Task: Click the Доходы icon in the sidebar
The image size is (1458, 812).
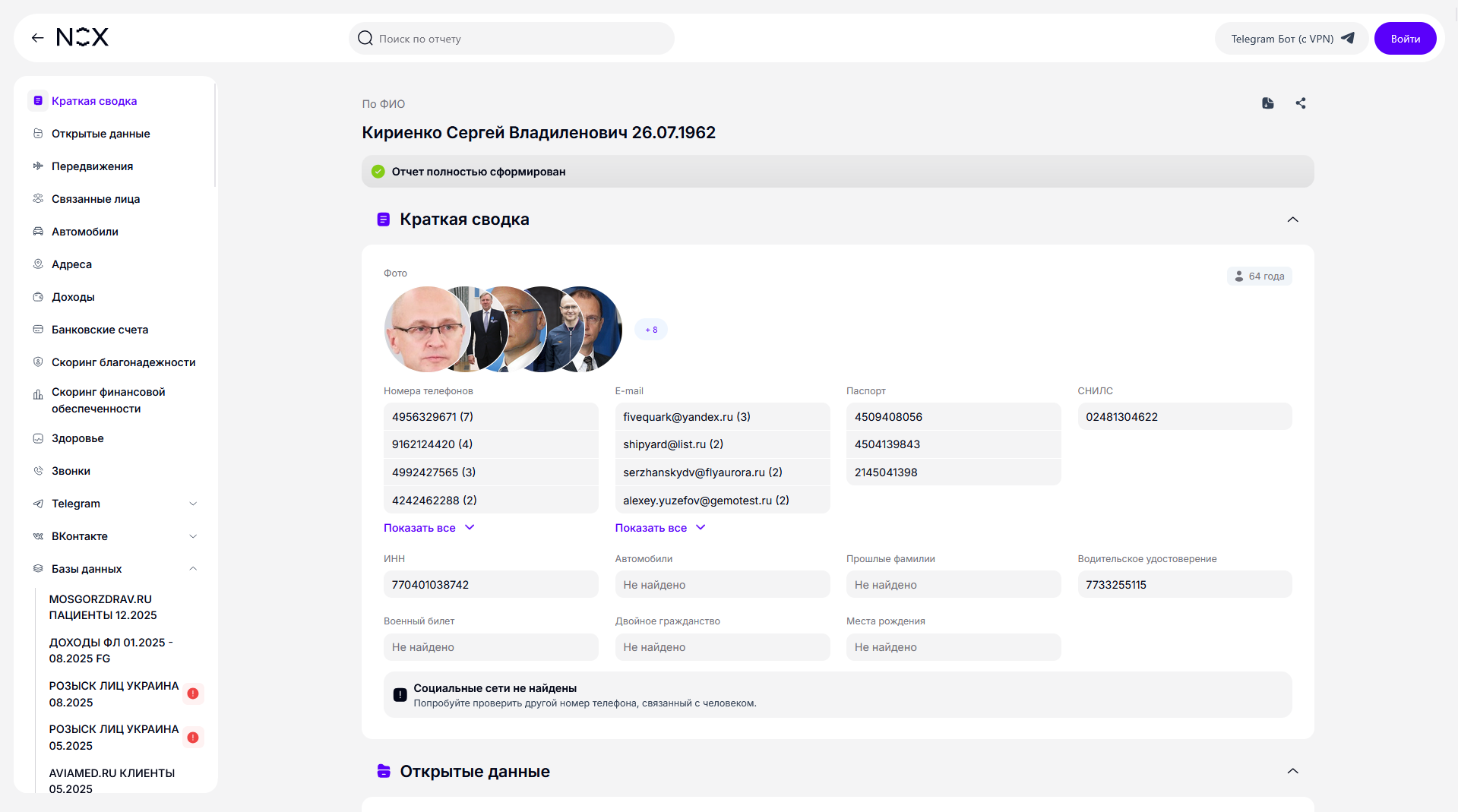Action: (x=38, y=297)
